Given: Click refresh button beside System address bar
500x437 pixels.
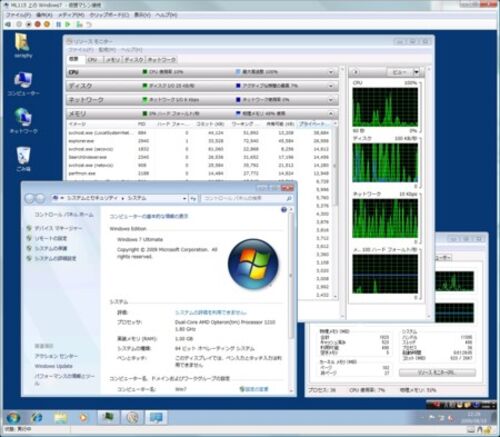Looking at the screenshot, I should [193, 198].
